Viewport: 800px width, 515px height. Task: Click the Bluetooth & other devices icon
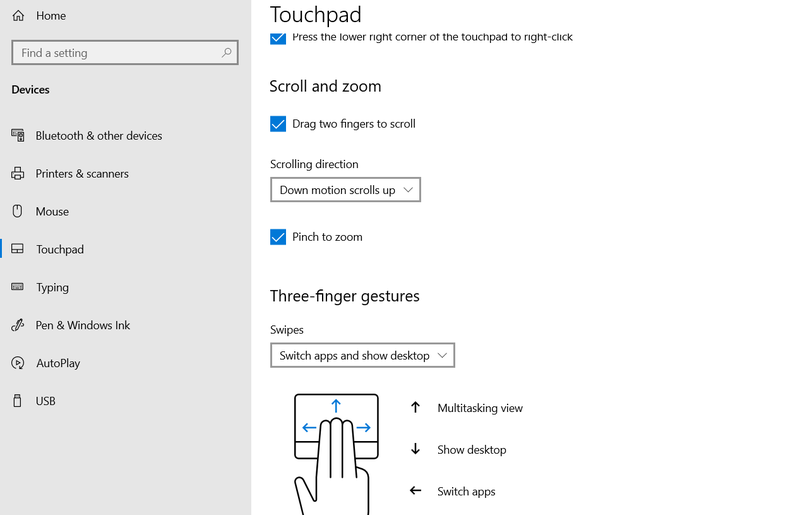tap(18, 135)
